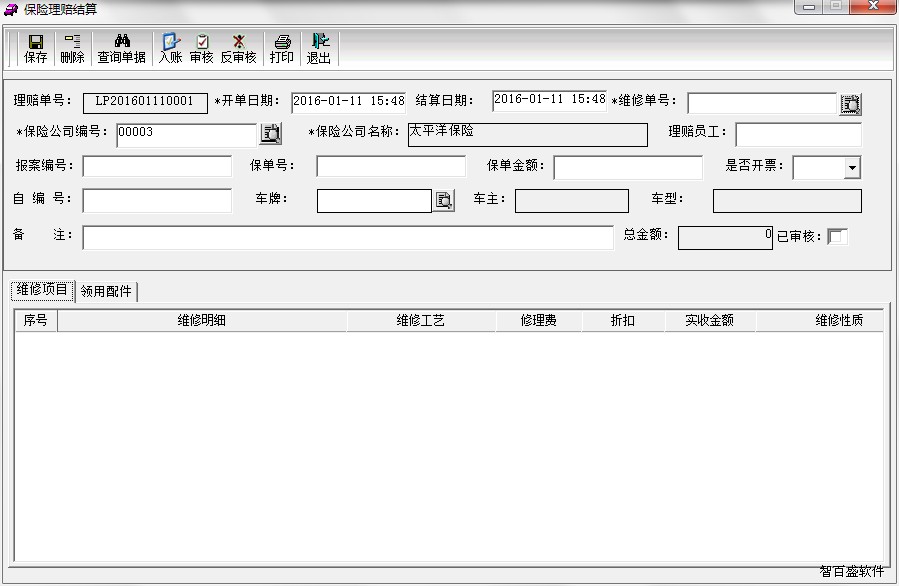The height and width of the screenshot is (586, 899).
Task: Switch to the 维修项目 tab
Action: [42, 290]
